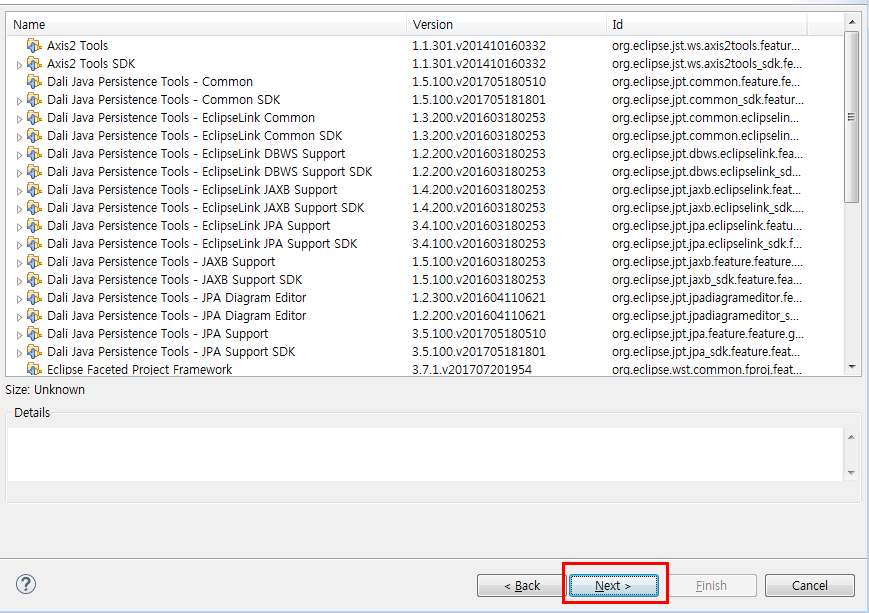The image size is (869, 613).
Task: Select the Dali JPA Support feature icon
Action: pyautogui.click(x=34, y=334)
